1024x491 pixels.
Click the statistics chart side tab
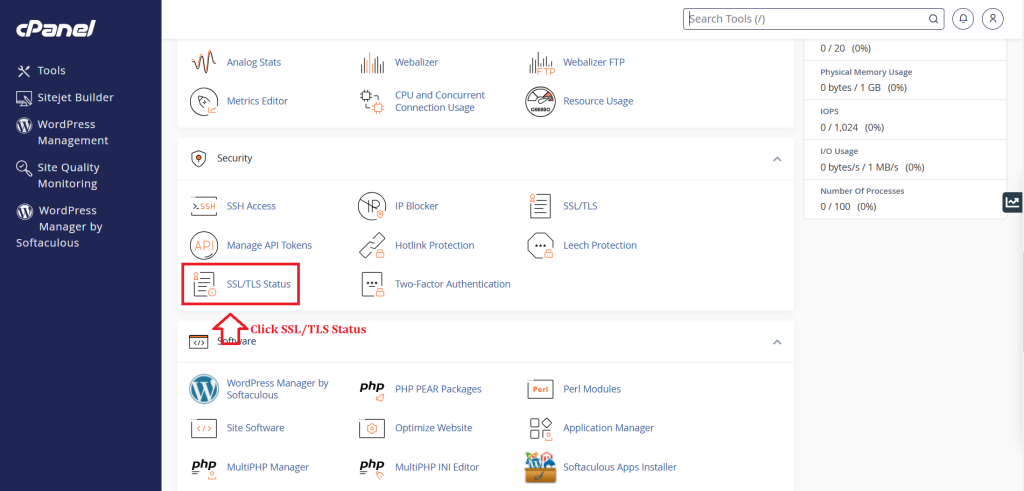tap(1013, 202)
